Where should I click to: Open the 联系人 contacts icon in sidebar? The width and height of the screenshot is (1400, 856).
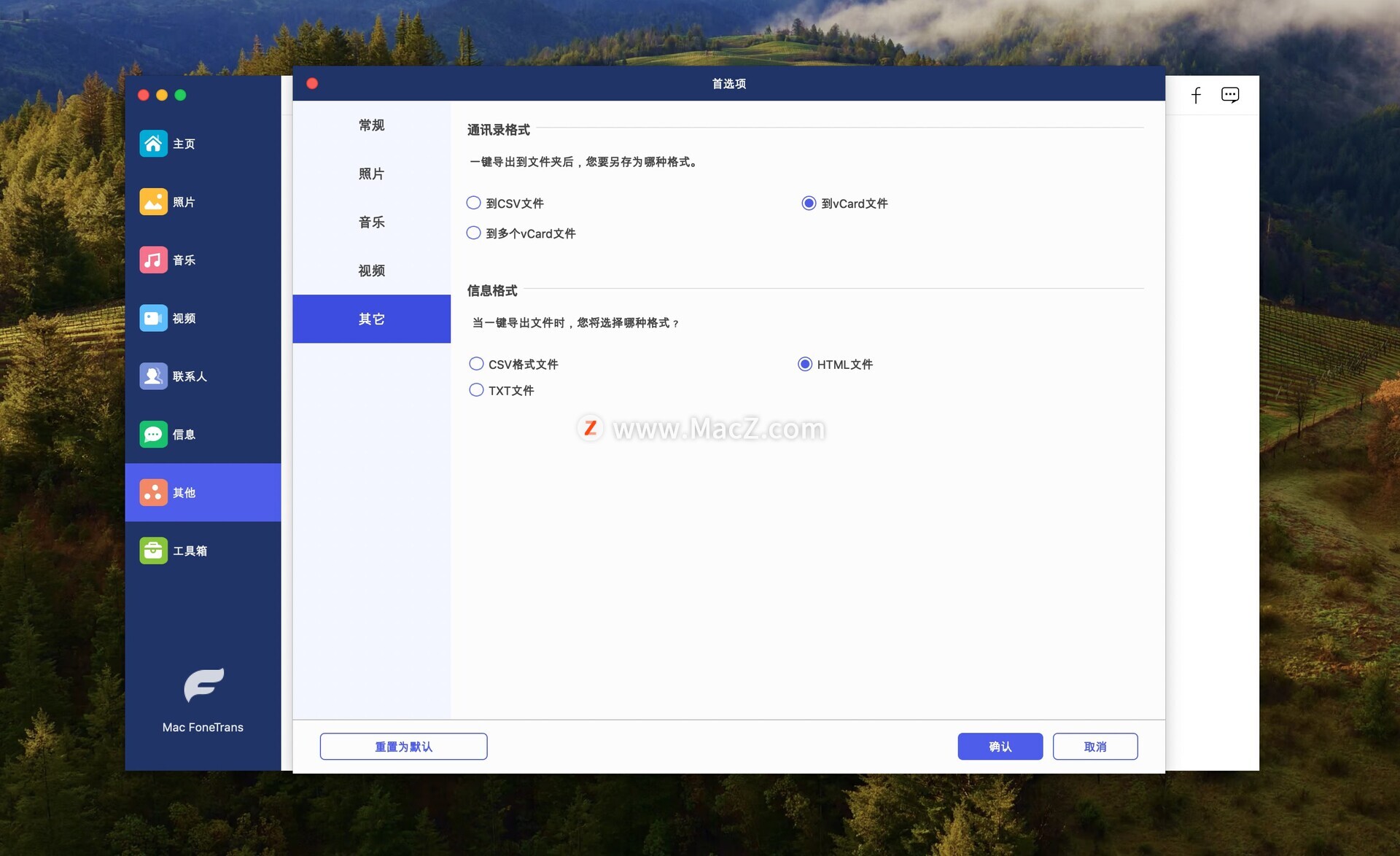tap(153, 376)
